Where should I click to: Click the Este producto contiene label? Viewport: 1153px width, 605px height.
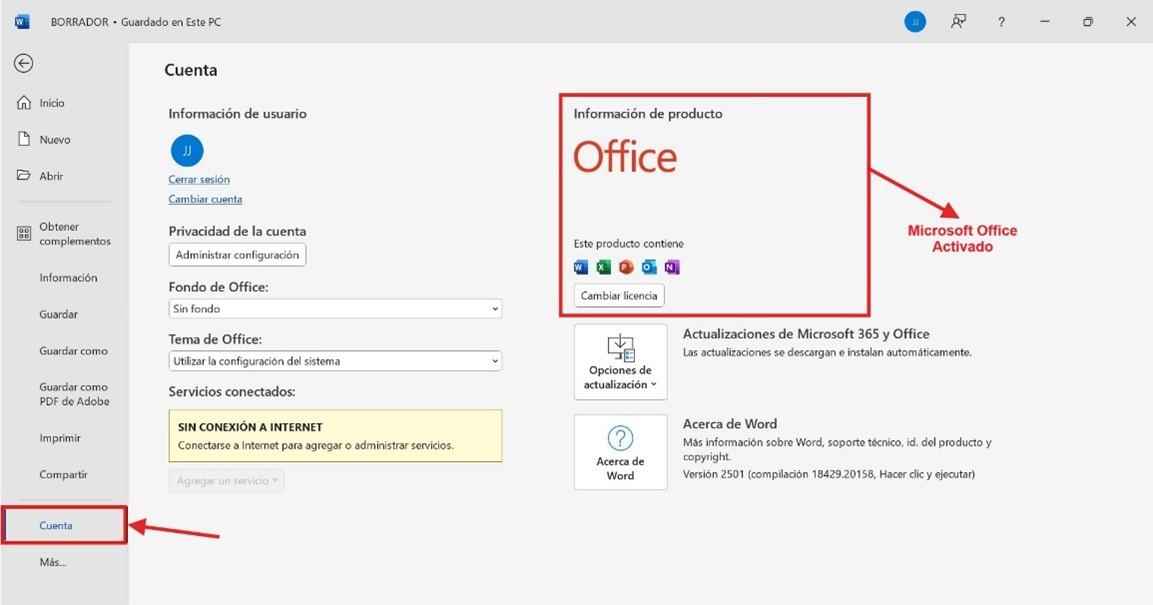pos(629,243)
